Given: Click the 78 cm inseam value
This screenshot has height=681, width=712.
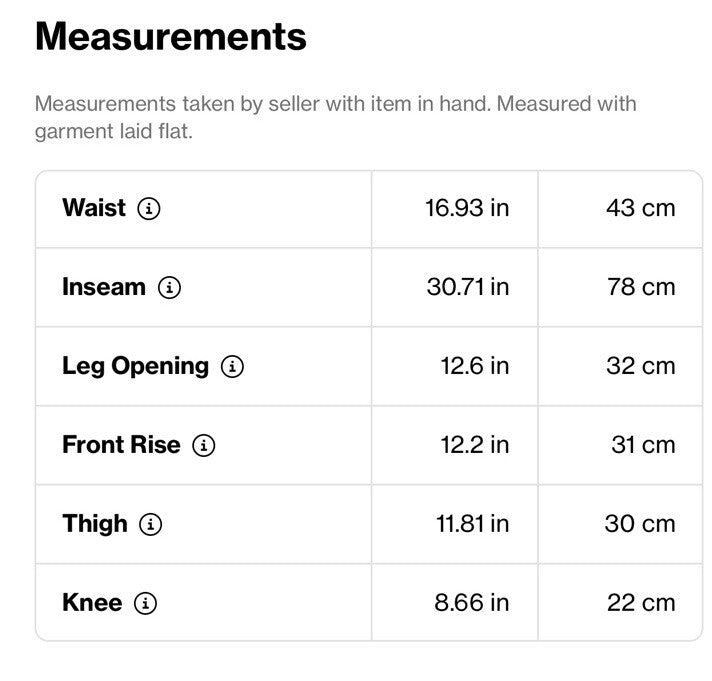Looking at the screenshot, I should click(641, 287).
